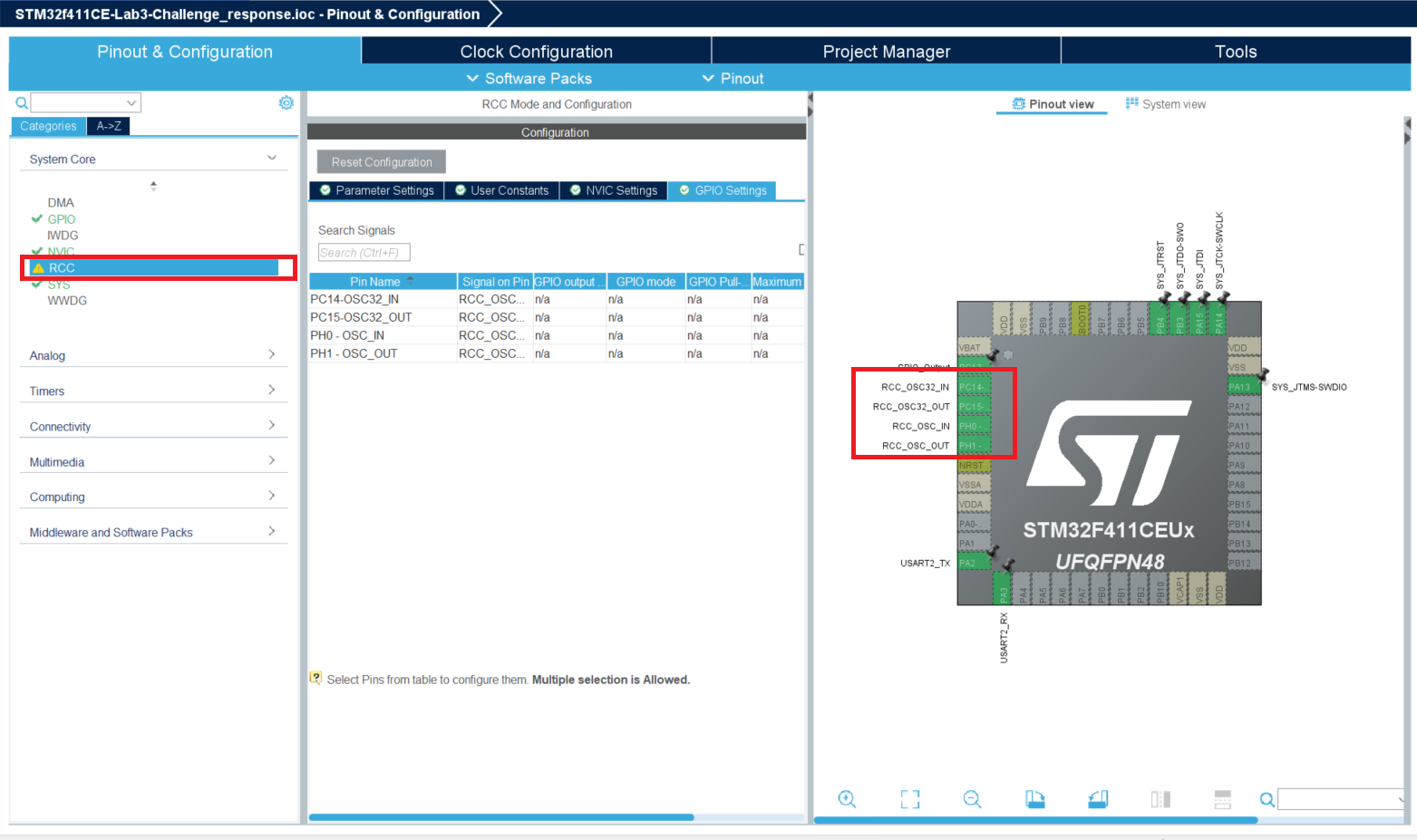Open the Pinout dropdown menu
Screen dimensions: 1417x840
733,79
